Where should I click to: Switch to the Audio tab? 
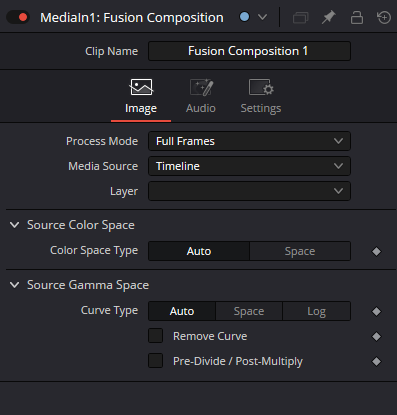coord(201,97)
